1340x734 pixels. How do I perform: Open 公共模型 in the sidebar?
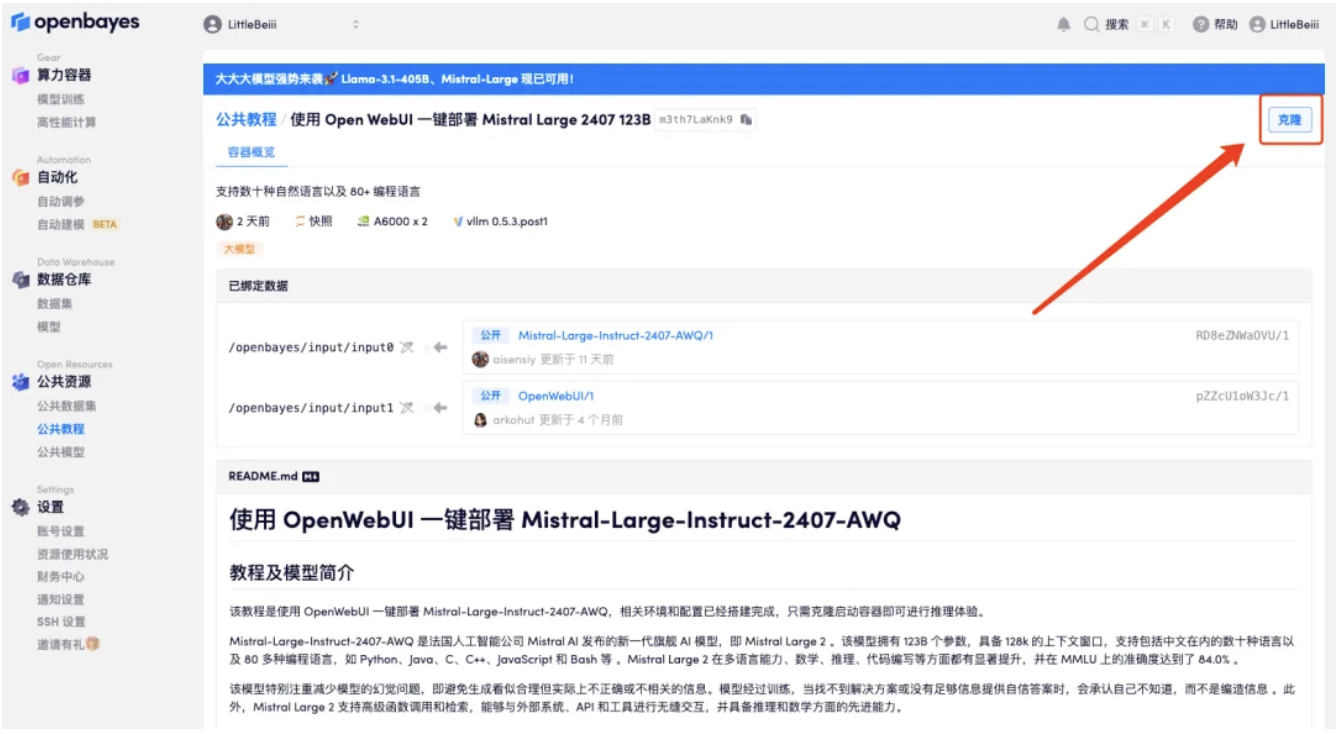click(x=61, y=452)
